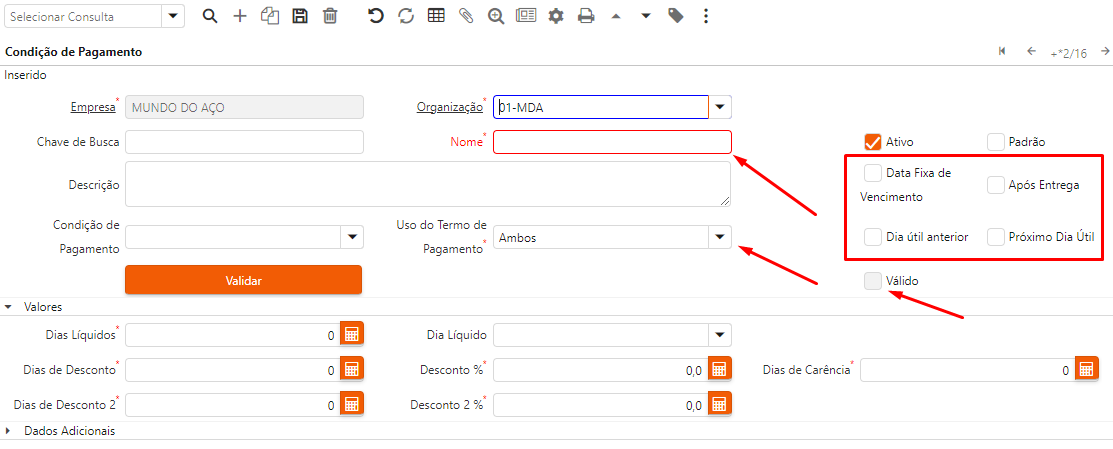Switch to grid view using table icon
Image resolution: width=1113 pixels, height=449 pixels.
[436, 17]
